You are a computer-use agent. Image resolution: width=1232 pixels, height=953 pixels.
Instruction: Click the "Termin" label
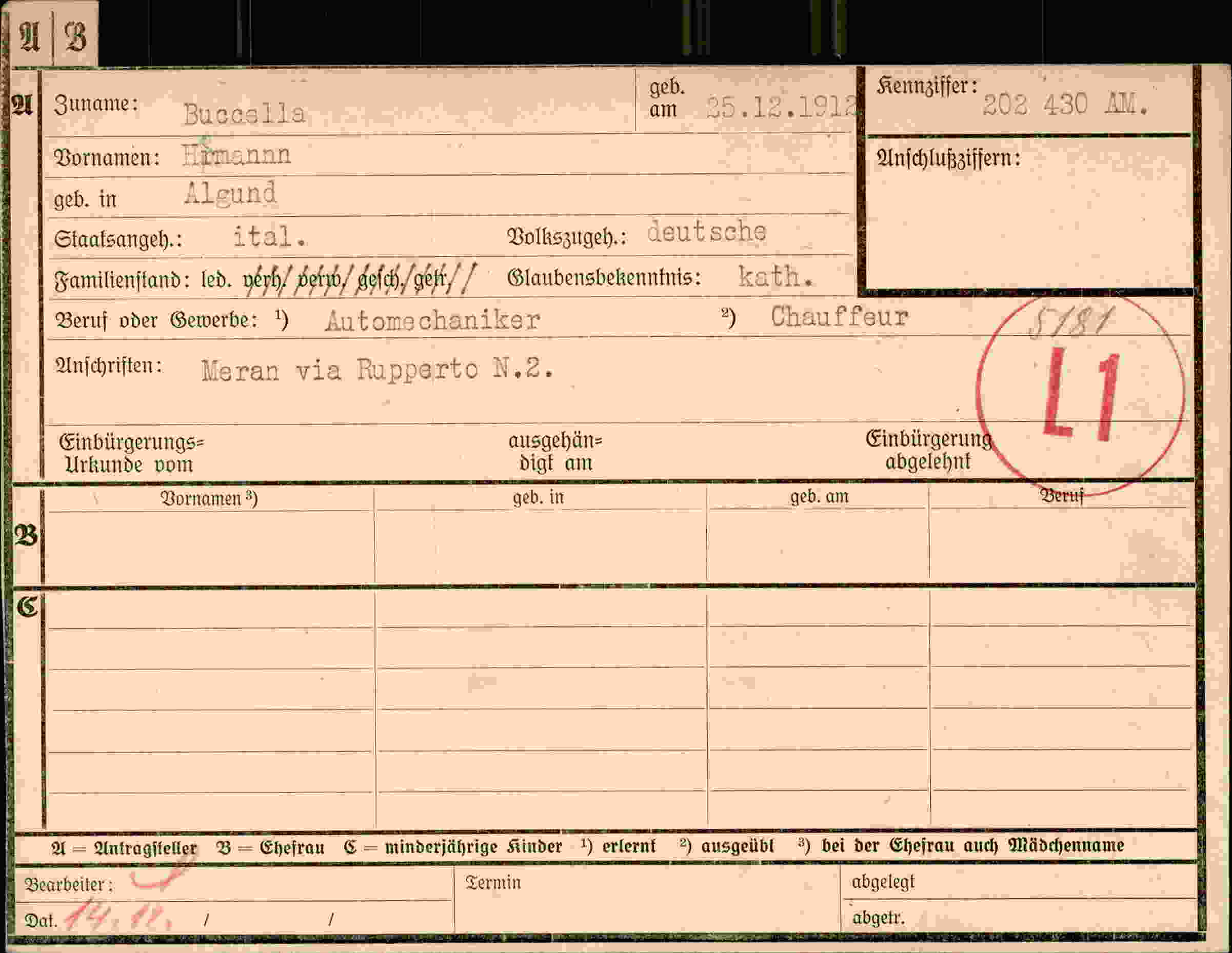492,883
